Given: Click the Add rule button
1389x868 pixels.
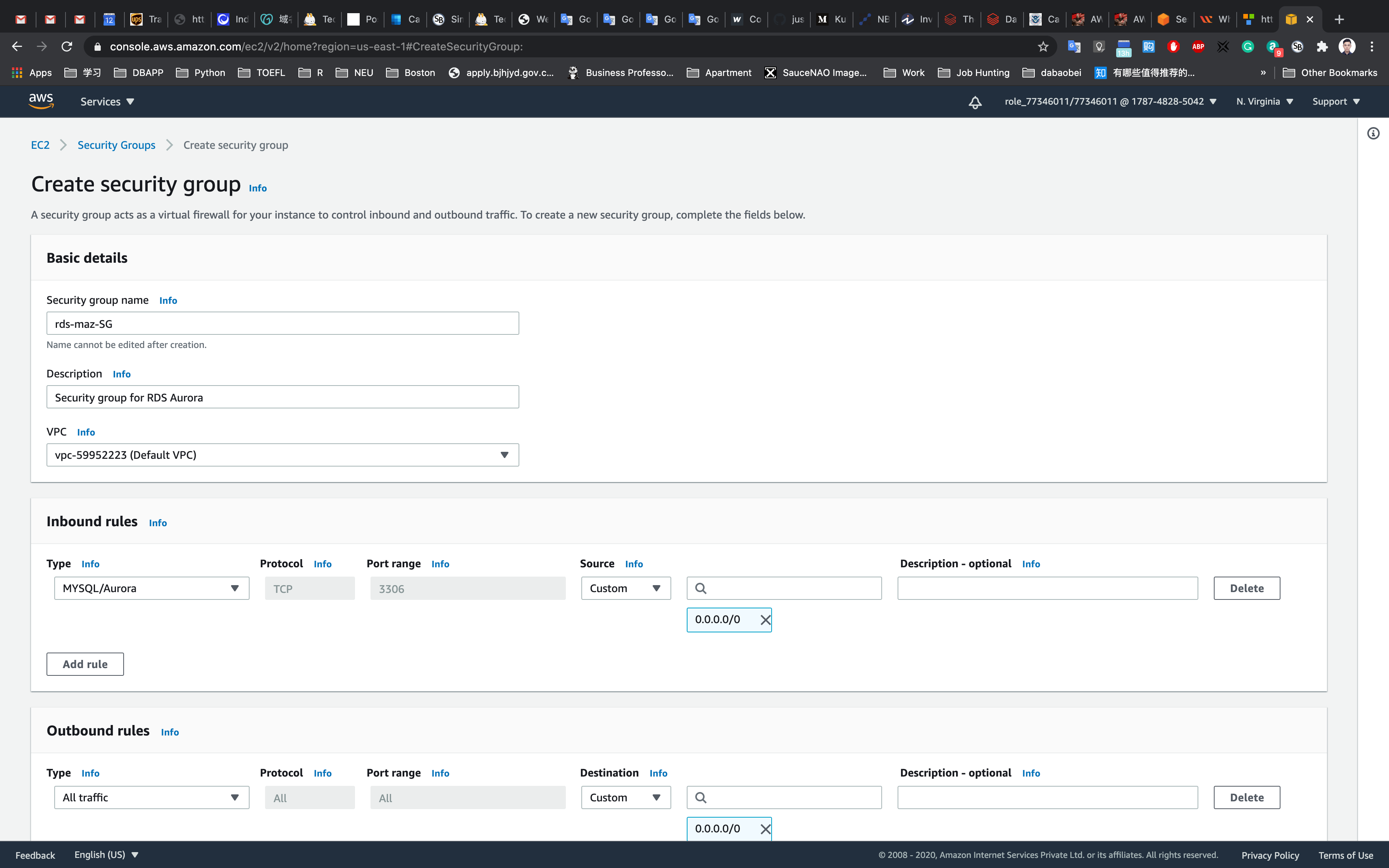Looking at the screenshot, I should (85, 664).
